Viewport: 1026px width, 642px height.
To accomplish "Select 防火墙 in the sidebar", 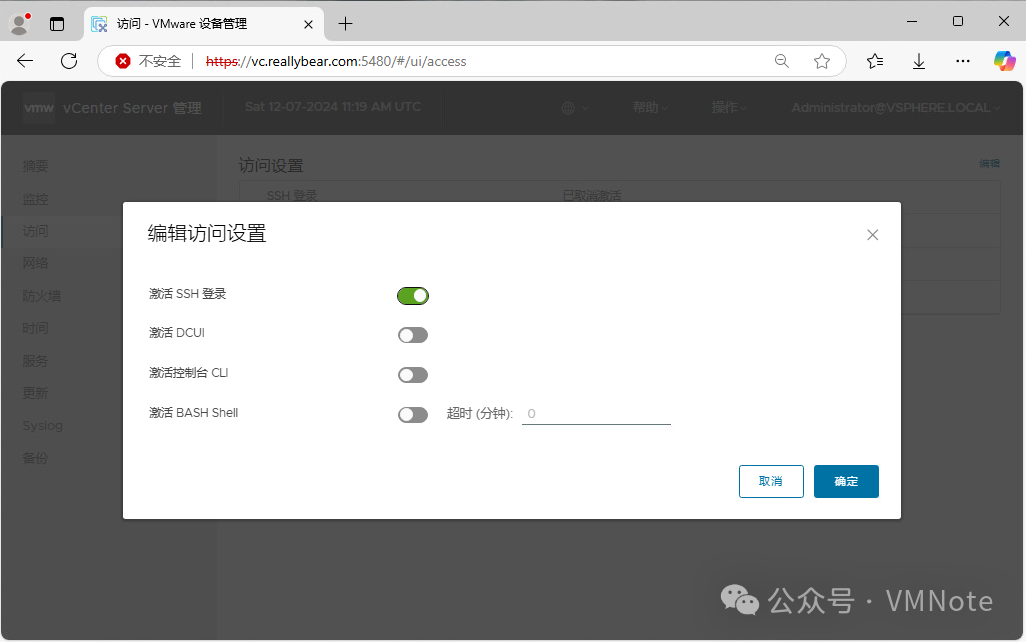I will click(41, 296).
